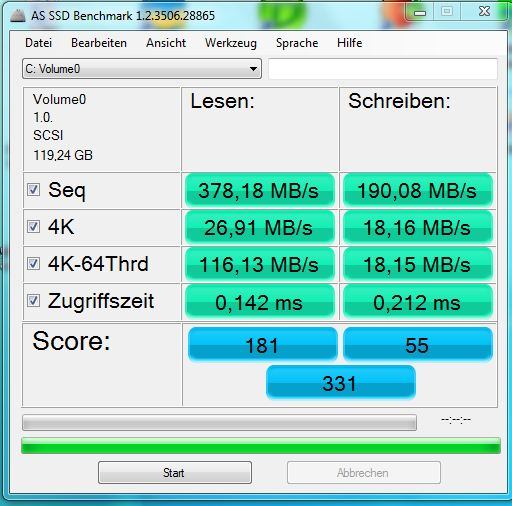Open the Hilfe menu
The image size is (512, 506).
tap(350, 43)
